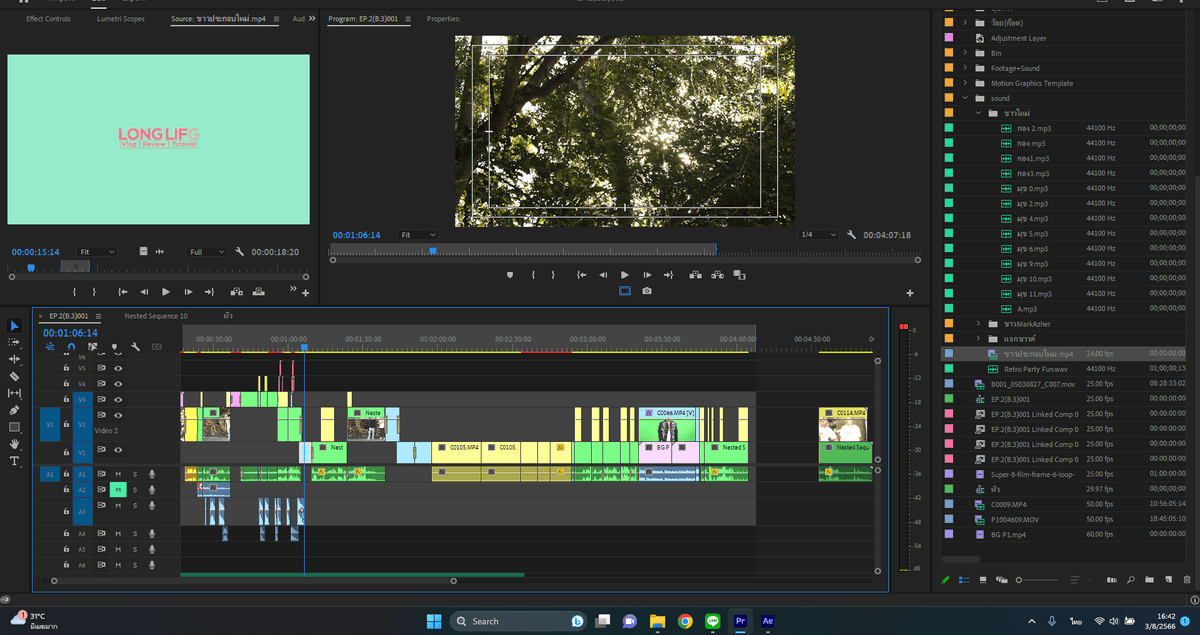Mute audio track A3
The image size is (1200, 635).
(118, 505)
